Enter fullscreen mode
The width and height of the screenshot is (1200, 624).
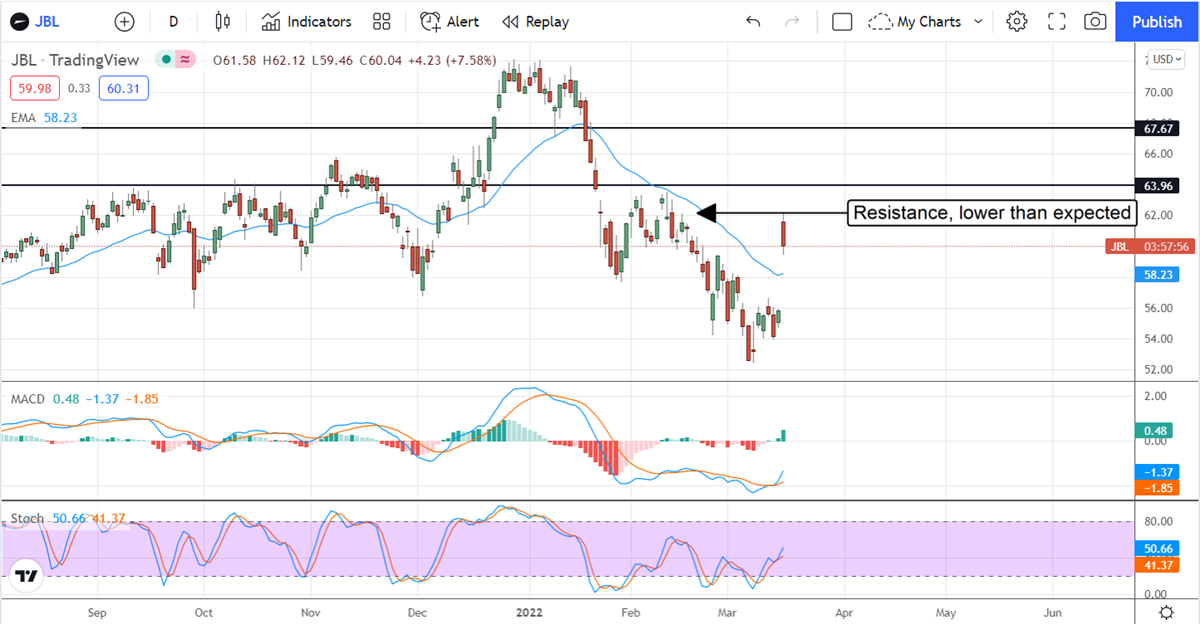[1056, 21]
